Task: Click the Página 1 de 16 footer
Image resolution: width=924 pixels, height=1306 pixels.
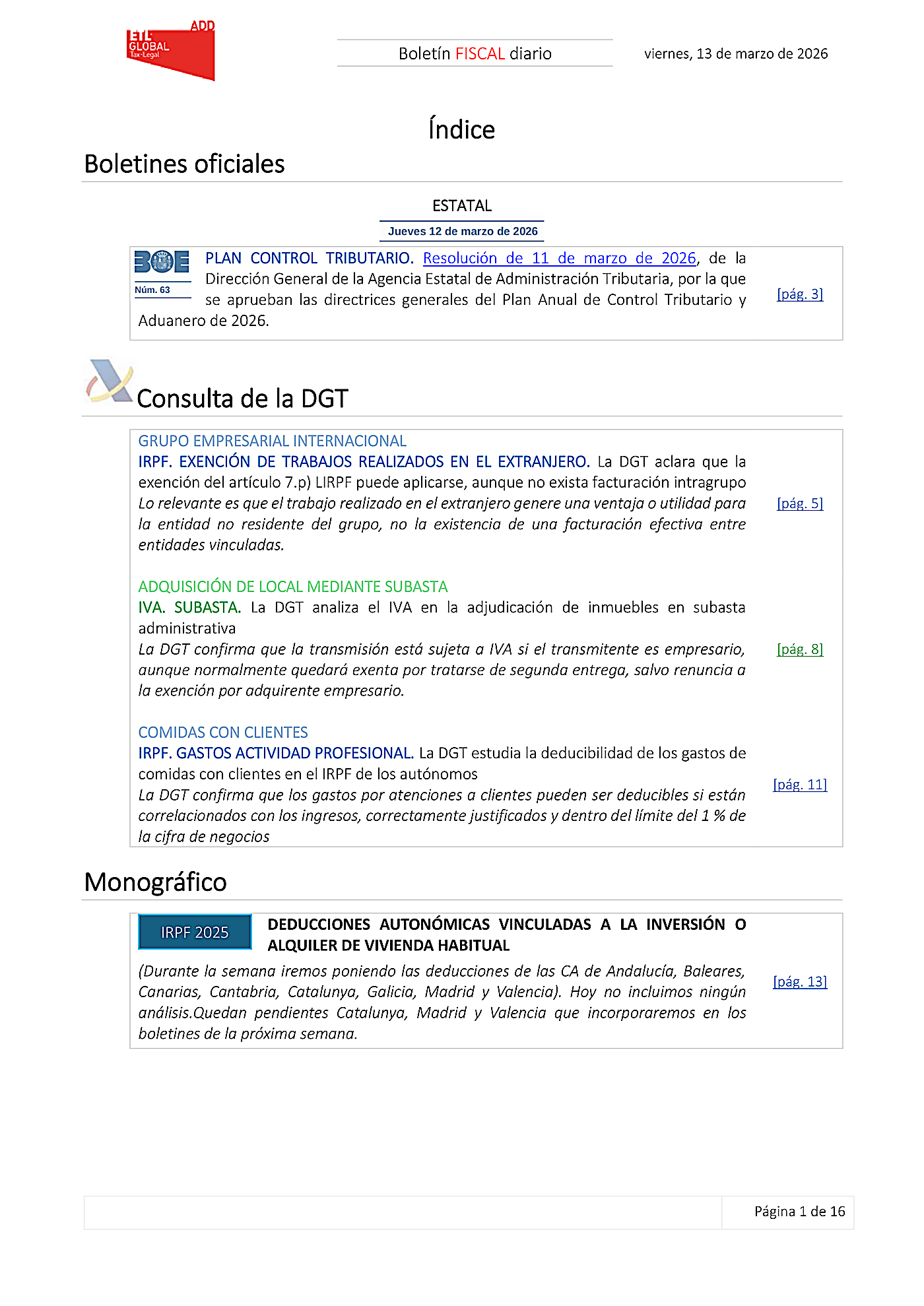Action: [800, 1212]
